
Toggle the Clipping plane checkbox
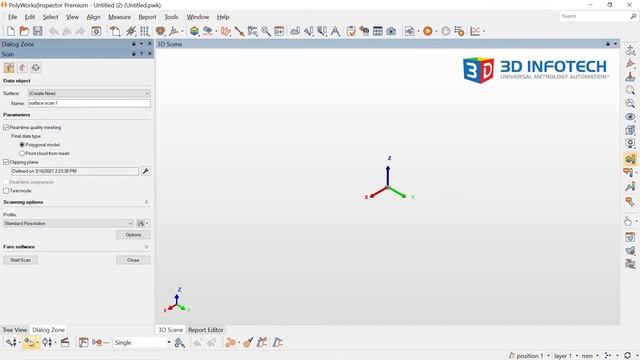click(6, 162)
